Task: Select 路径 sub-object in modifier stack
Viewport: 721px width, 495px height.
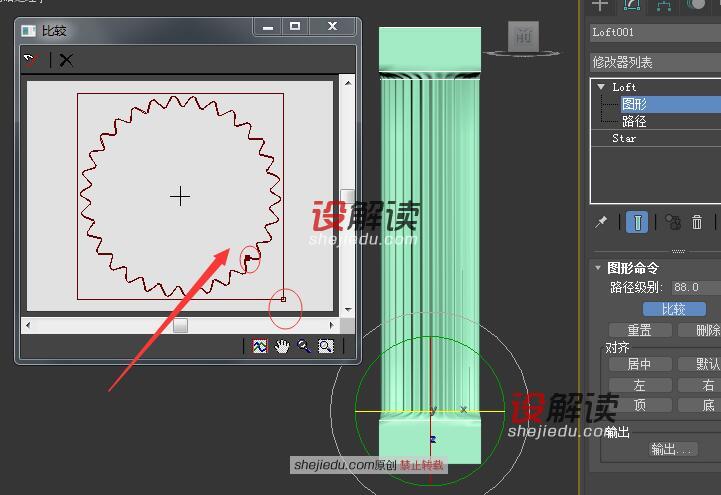Action: pyautogui.click(x=634, y=120)
